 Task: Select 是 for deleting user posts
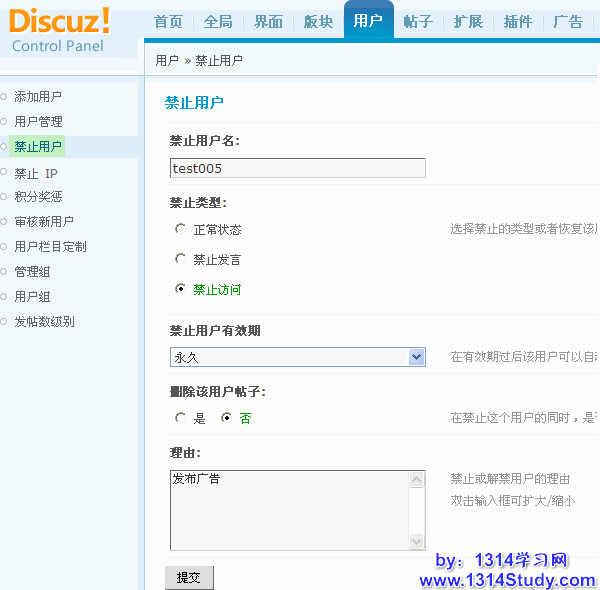click(x=180, y=418)
